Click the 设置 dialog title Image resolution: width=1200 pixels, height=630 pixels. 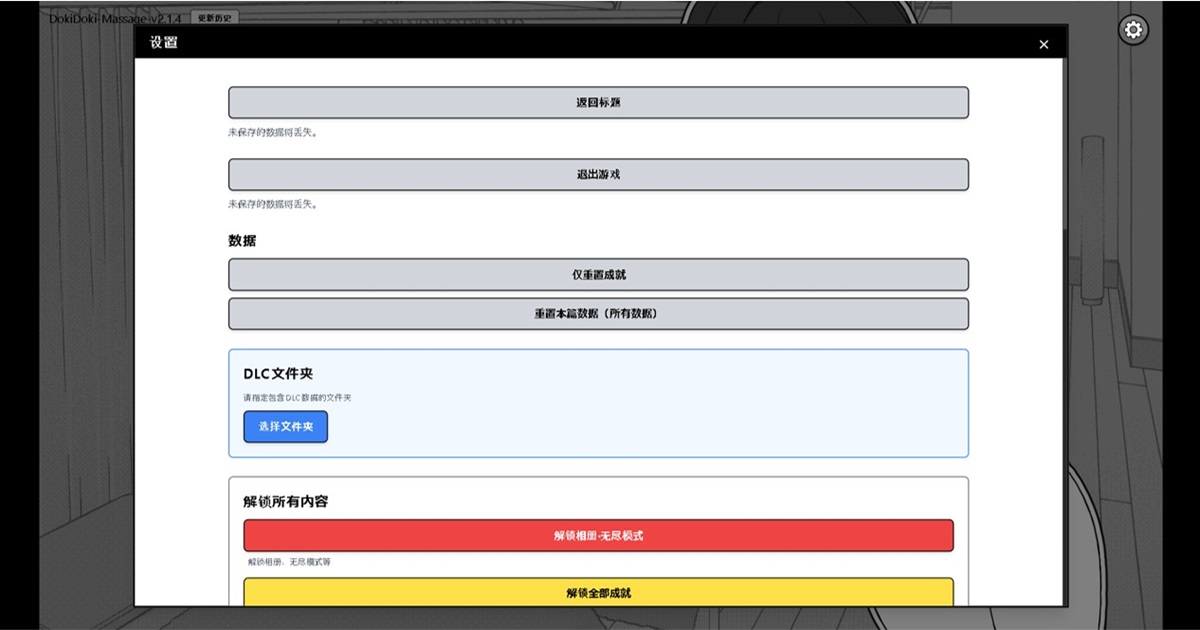[x=163, y=43]
